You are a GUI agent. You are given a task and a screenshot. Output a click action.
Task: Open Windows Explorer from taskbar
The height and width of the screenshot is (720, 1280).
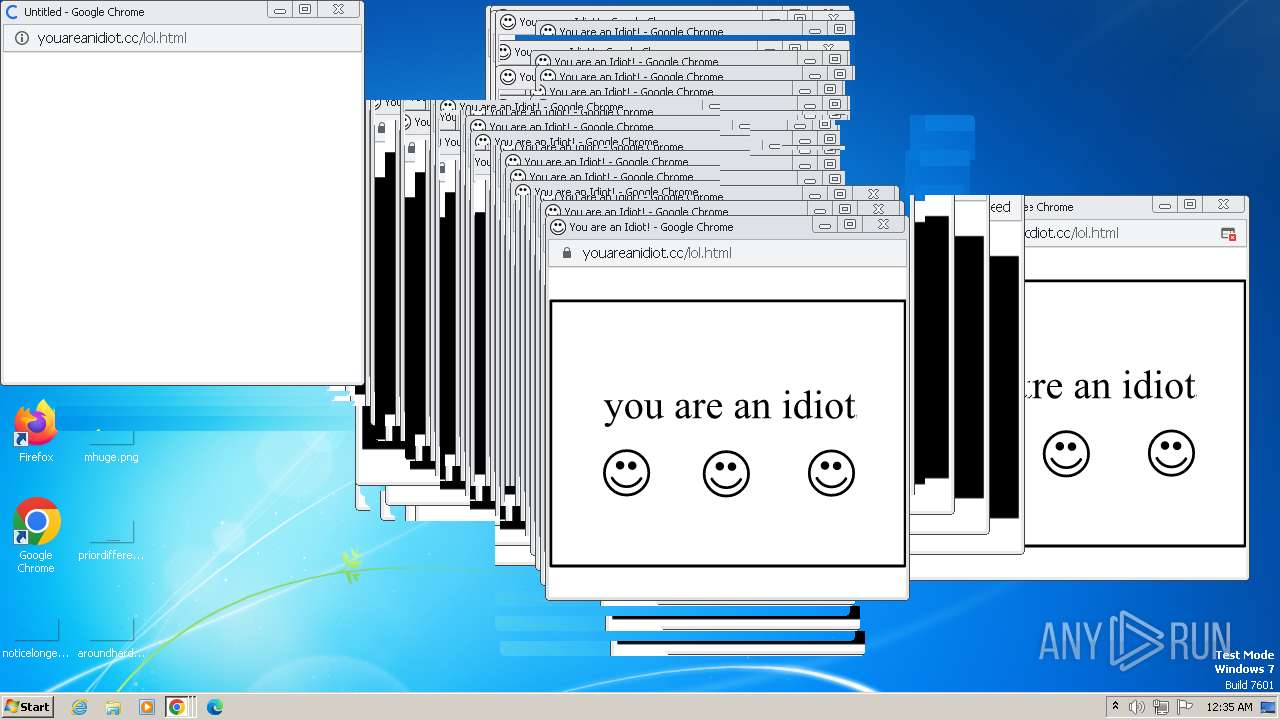(113, 707)
